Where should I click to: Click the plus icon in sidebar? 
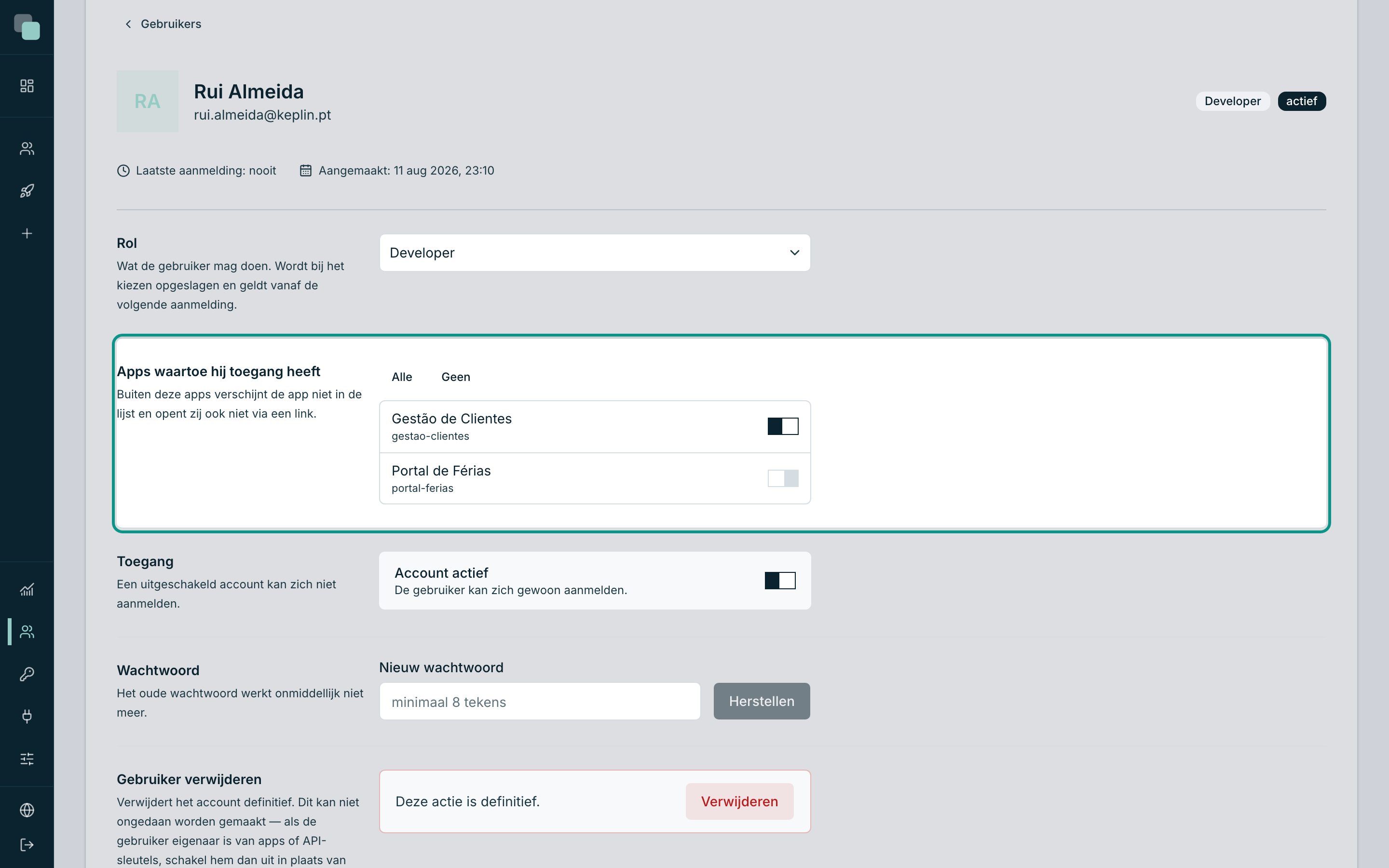coord(27,234)
